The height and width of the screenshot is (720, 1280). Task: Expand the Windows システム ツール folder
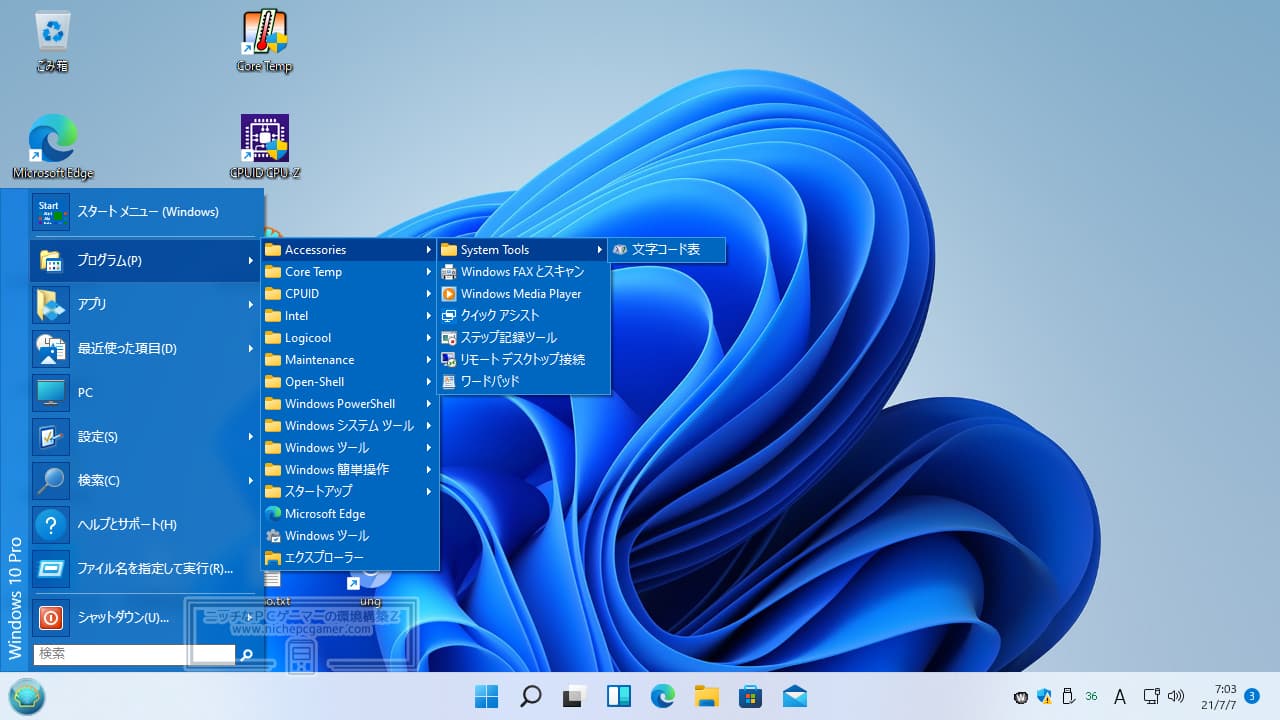pos(350,425)
